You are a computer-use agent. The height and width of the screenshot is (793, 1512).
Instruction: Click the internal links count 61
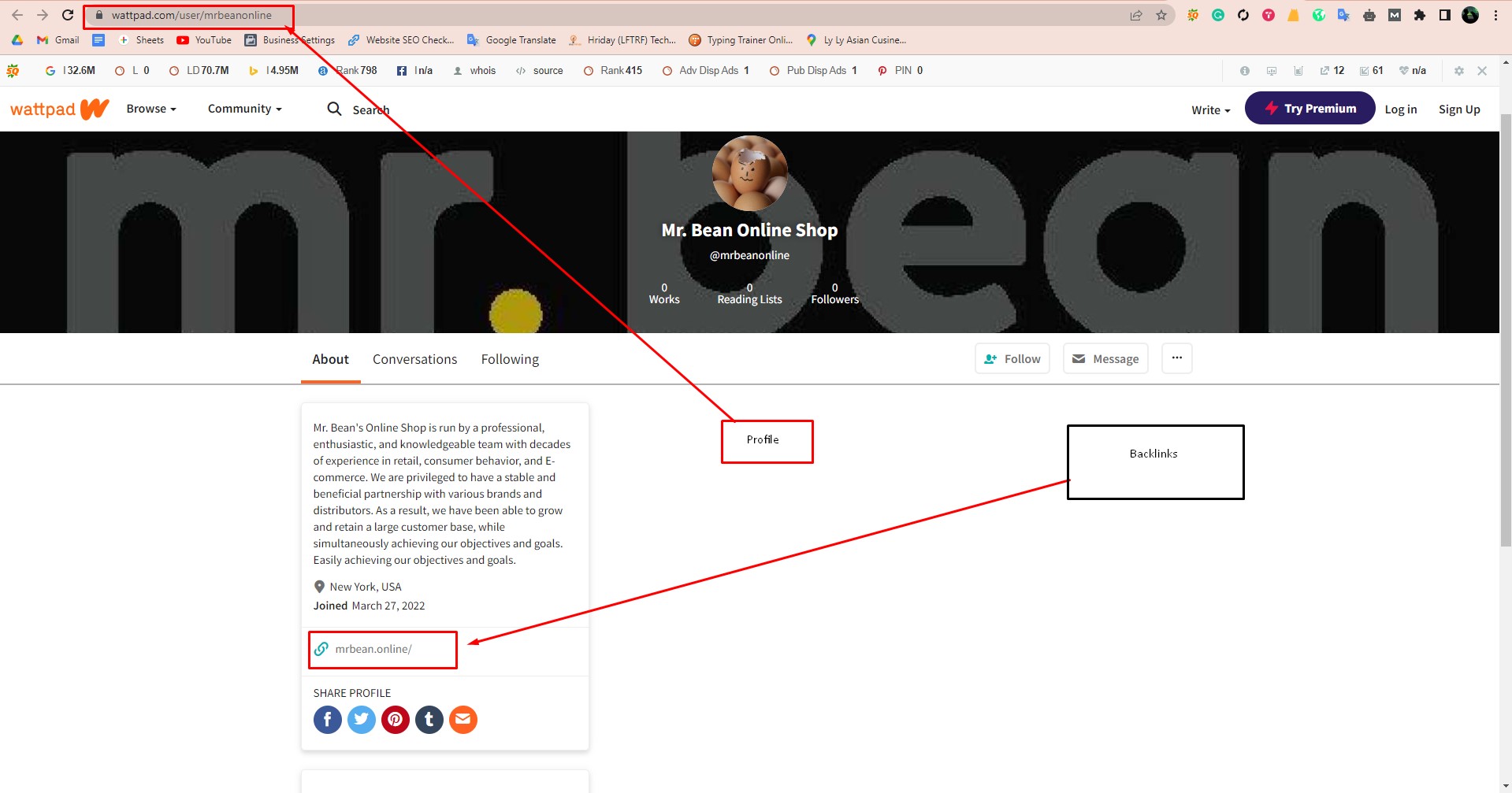1372,71
